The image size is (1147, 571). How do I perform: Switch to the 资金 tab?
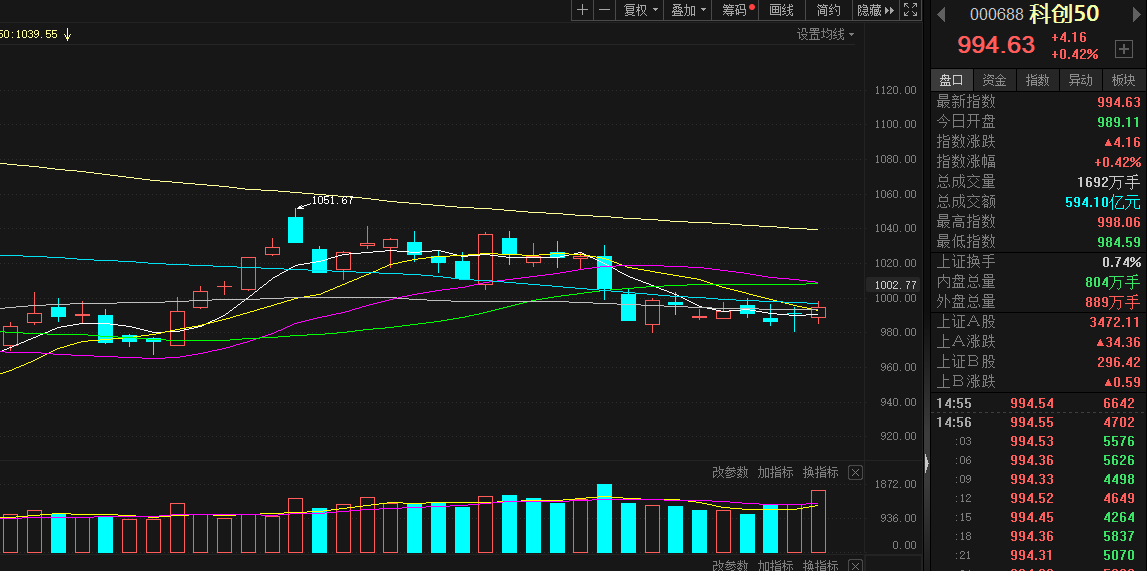[x=994, y=80]
